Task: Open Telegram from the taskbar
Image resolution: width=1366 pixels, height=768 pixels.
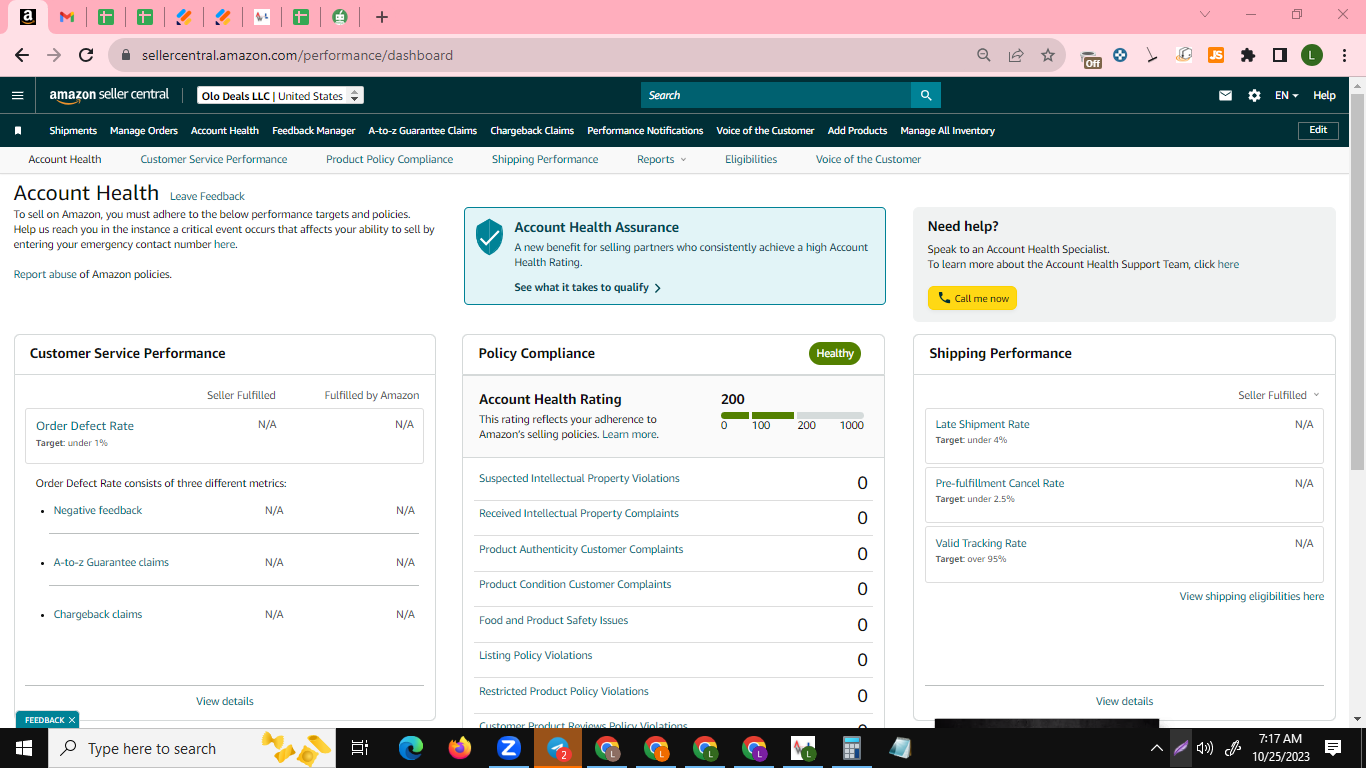Action: click(x=558, y=748)
